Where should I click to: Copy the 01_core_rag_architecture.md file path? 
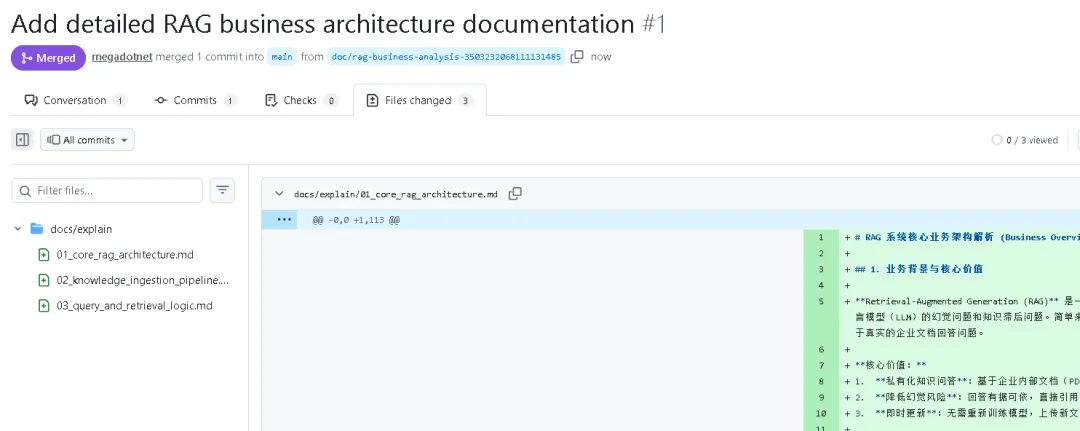515,194
